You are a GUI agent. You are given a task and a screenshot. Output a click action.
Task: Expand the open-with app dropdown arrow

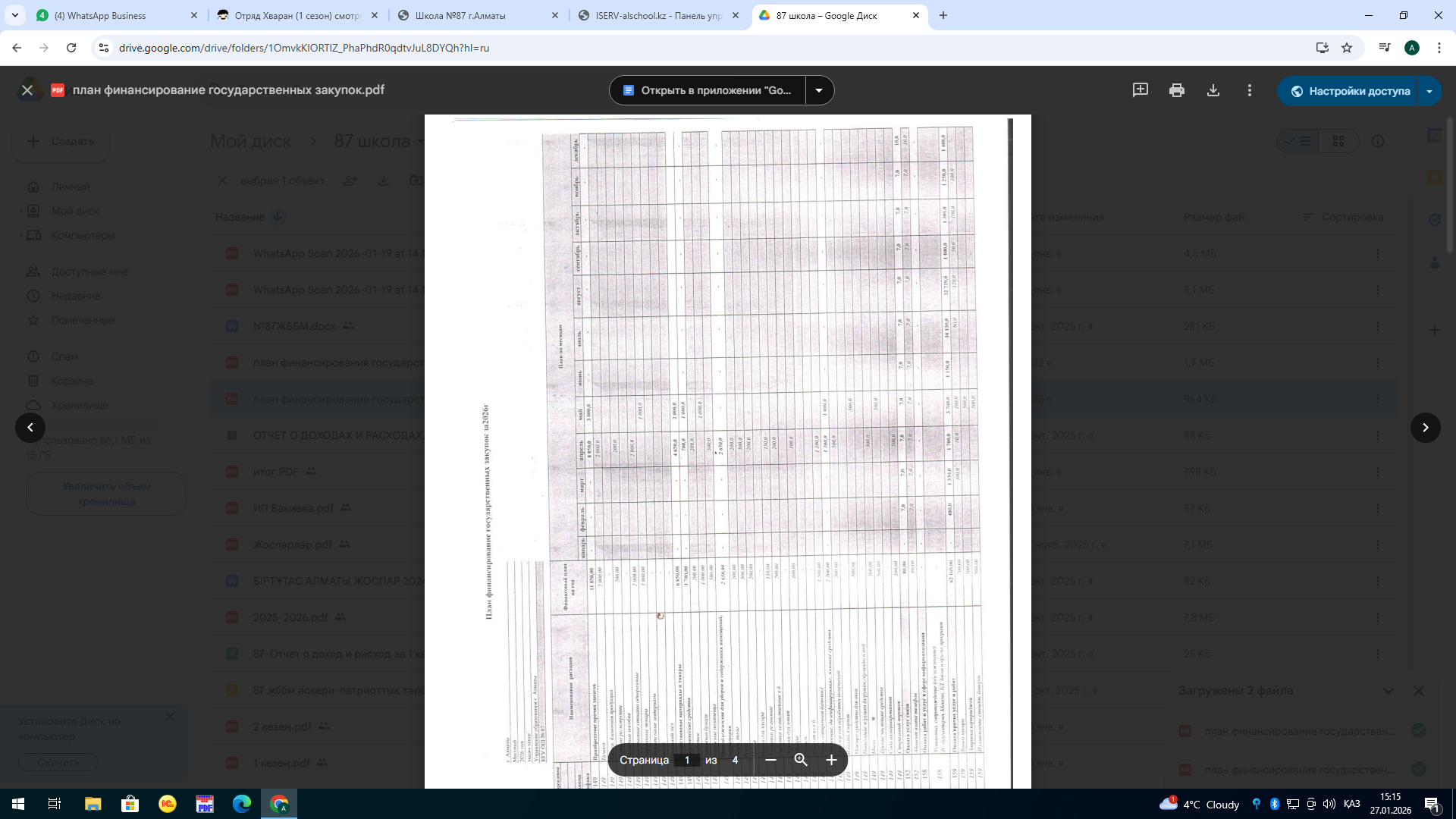[819, 90]
